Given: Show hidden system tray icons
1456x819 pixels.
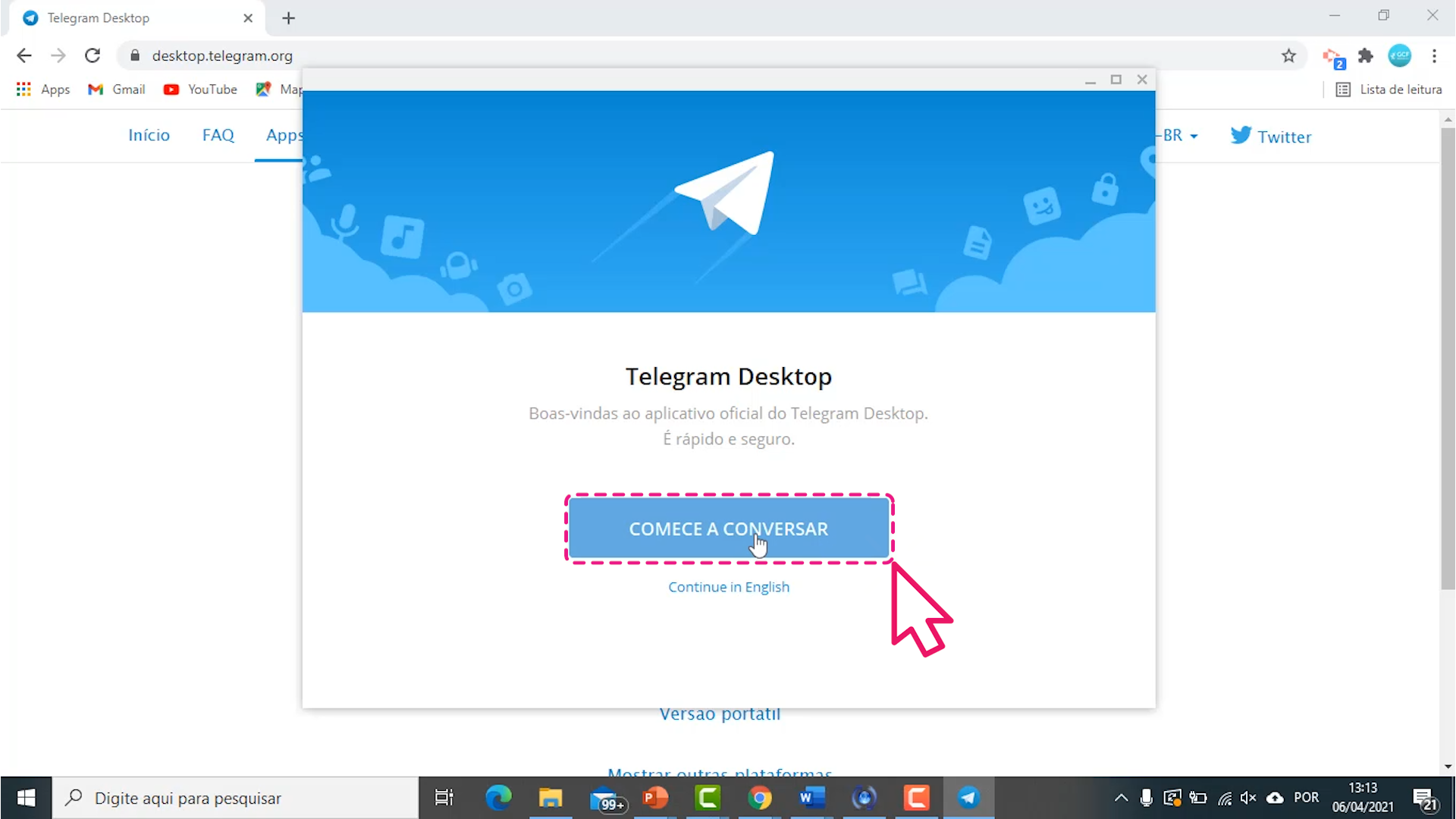Looking at the screenshot, I should click(x=1121, y=798).
